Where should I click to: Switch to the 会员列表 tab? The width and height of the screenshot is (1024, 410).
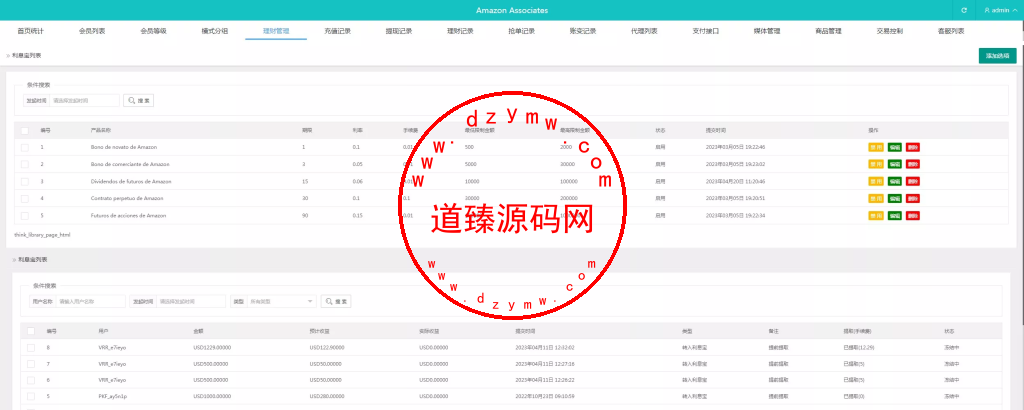coord(92,31)
